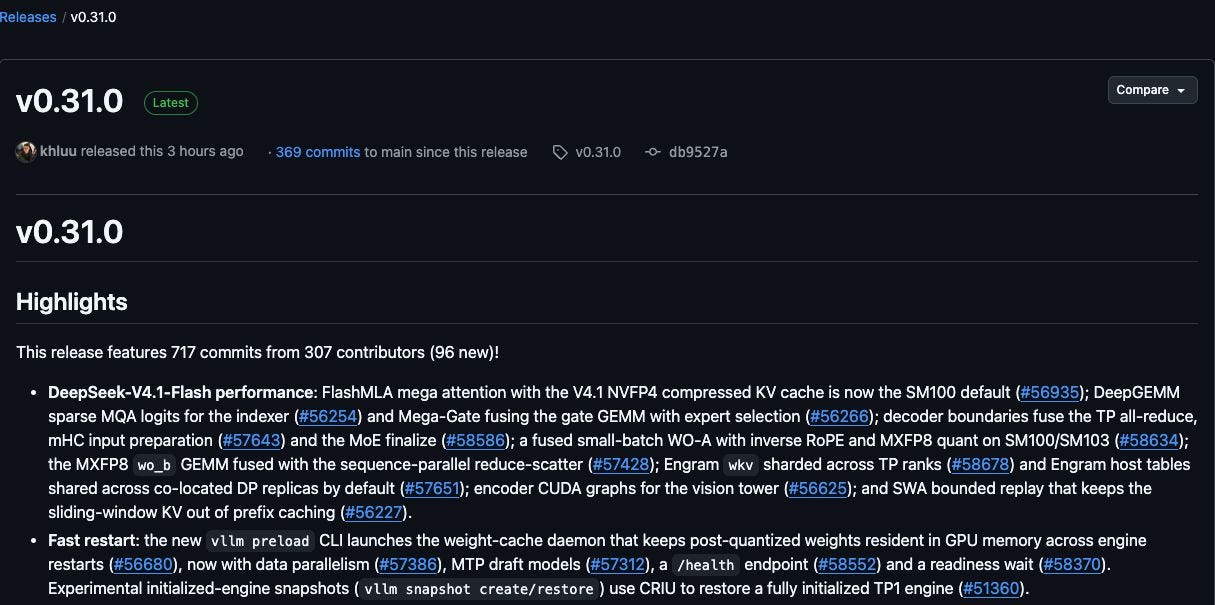Click the tag icon beside v0.31.0
The height and width of the screenshot is (605, 1215).
[560, 152]
